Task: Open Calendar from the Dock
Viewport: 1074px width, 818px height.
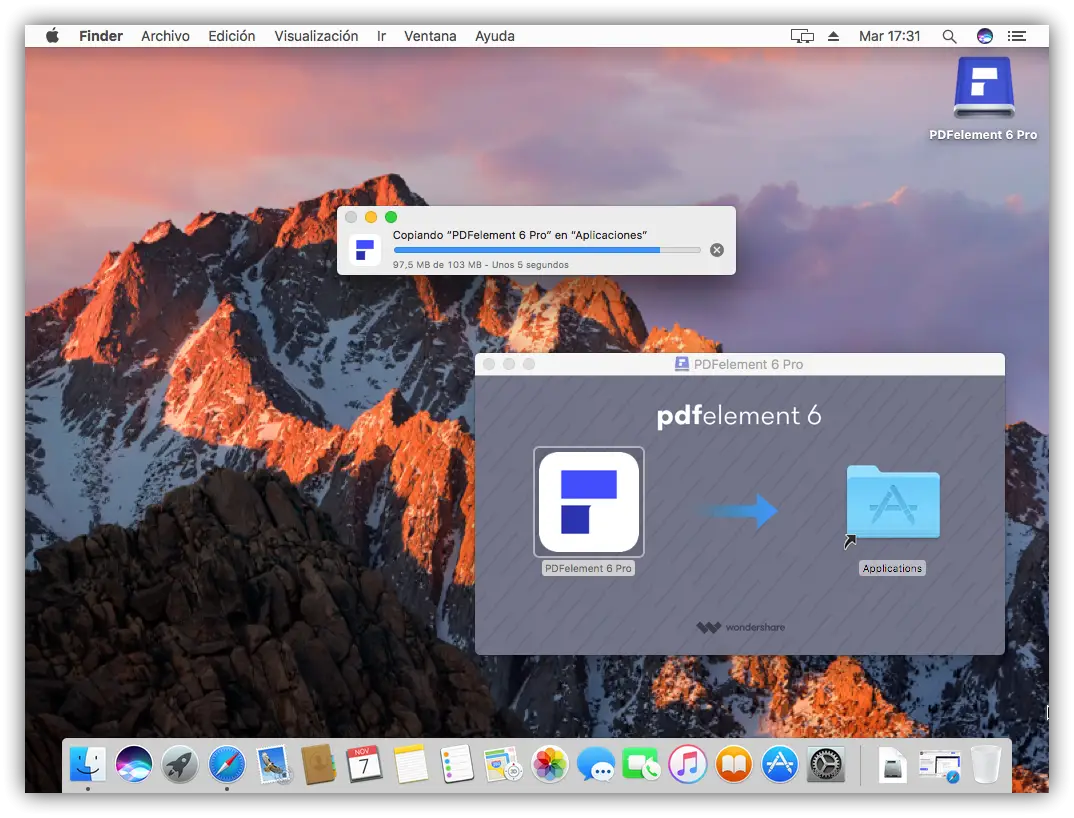Action: pos(364,764)
